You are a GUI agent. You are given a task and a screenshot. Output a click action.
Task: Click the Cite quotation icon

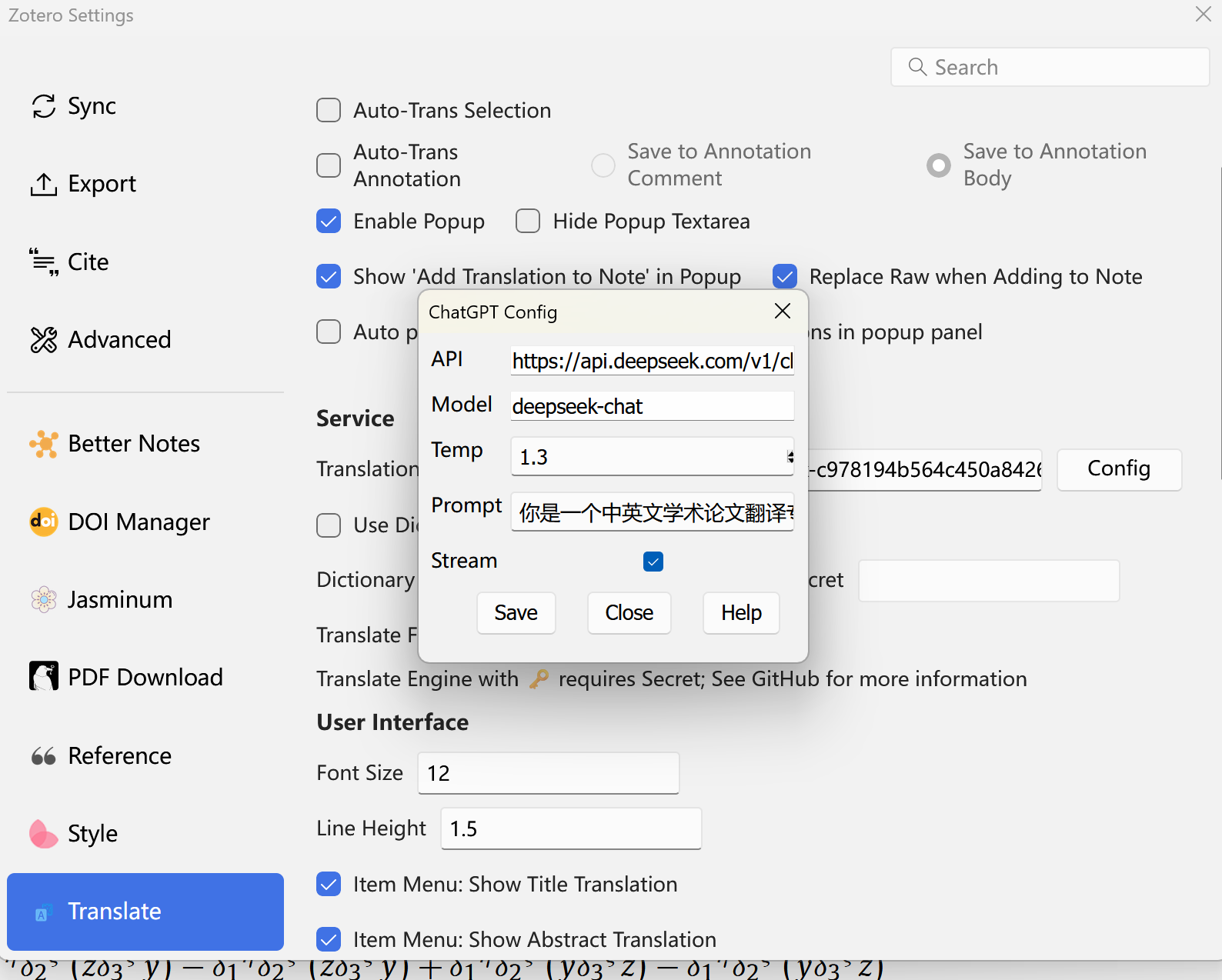click(x=44, y=262)
